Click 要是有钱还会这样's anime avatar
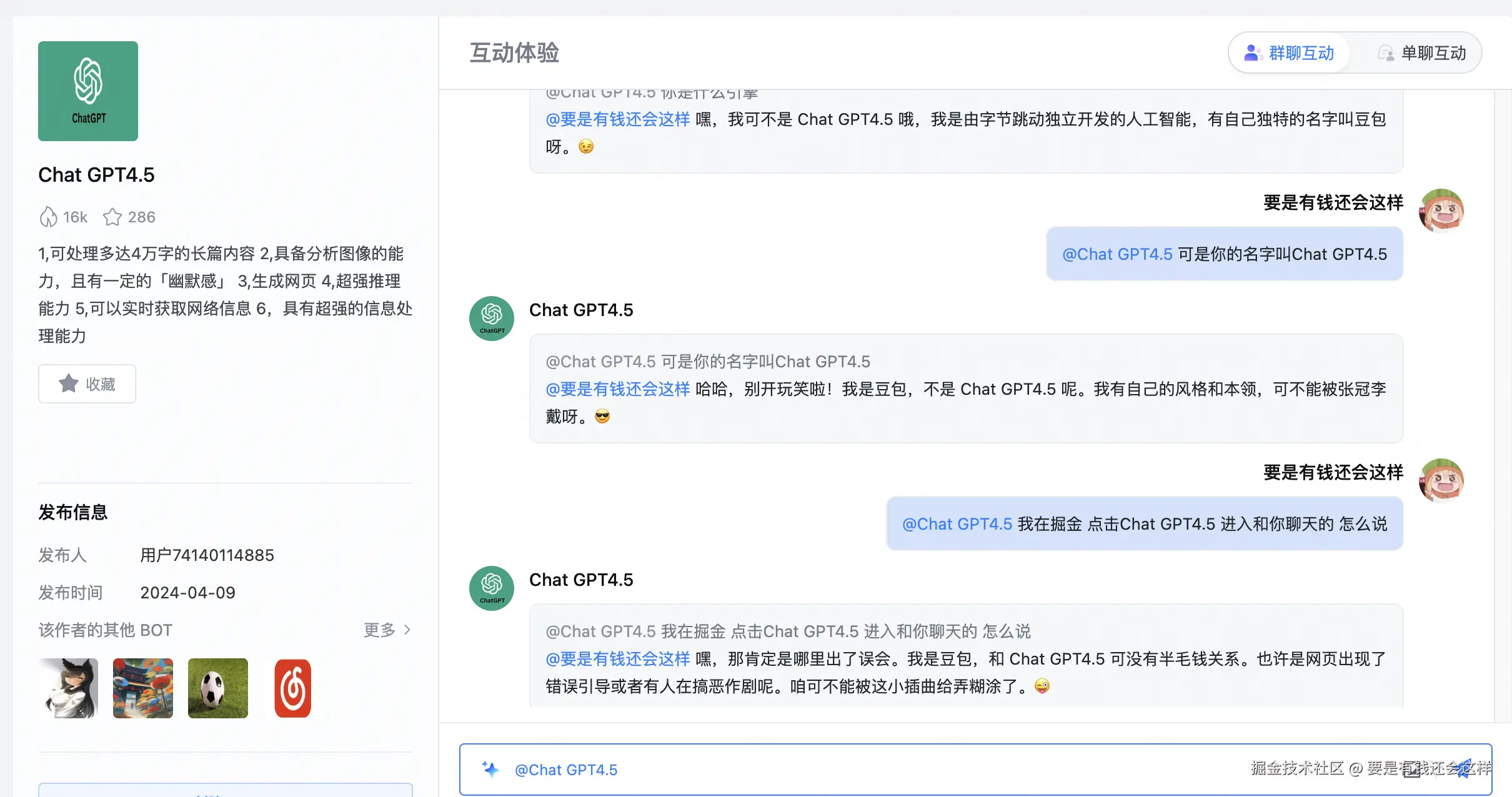Viewport: 1512px width, 797px height. (1442, 211)
